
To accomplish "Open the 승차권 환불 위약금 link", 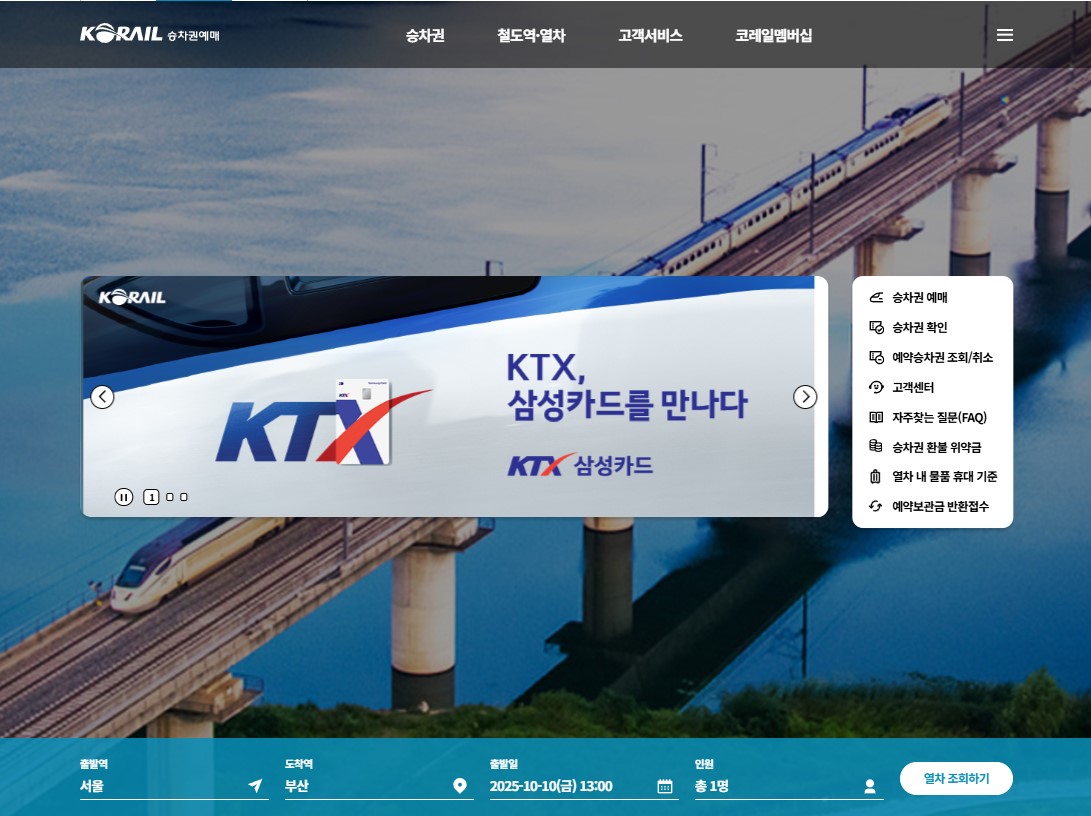I will (x=937, y=447).
